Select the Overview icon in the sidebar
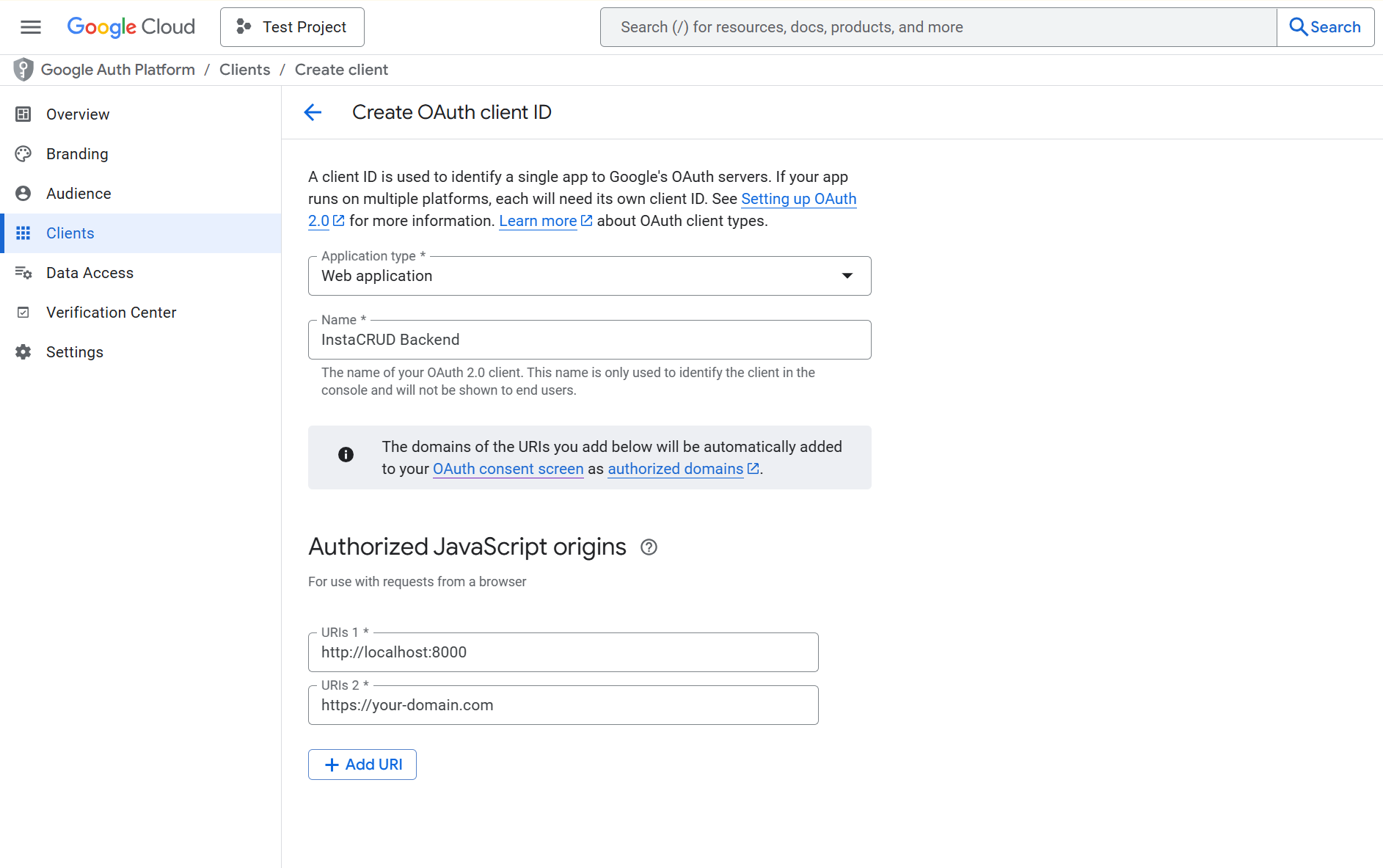 (23, 114)
